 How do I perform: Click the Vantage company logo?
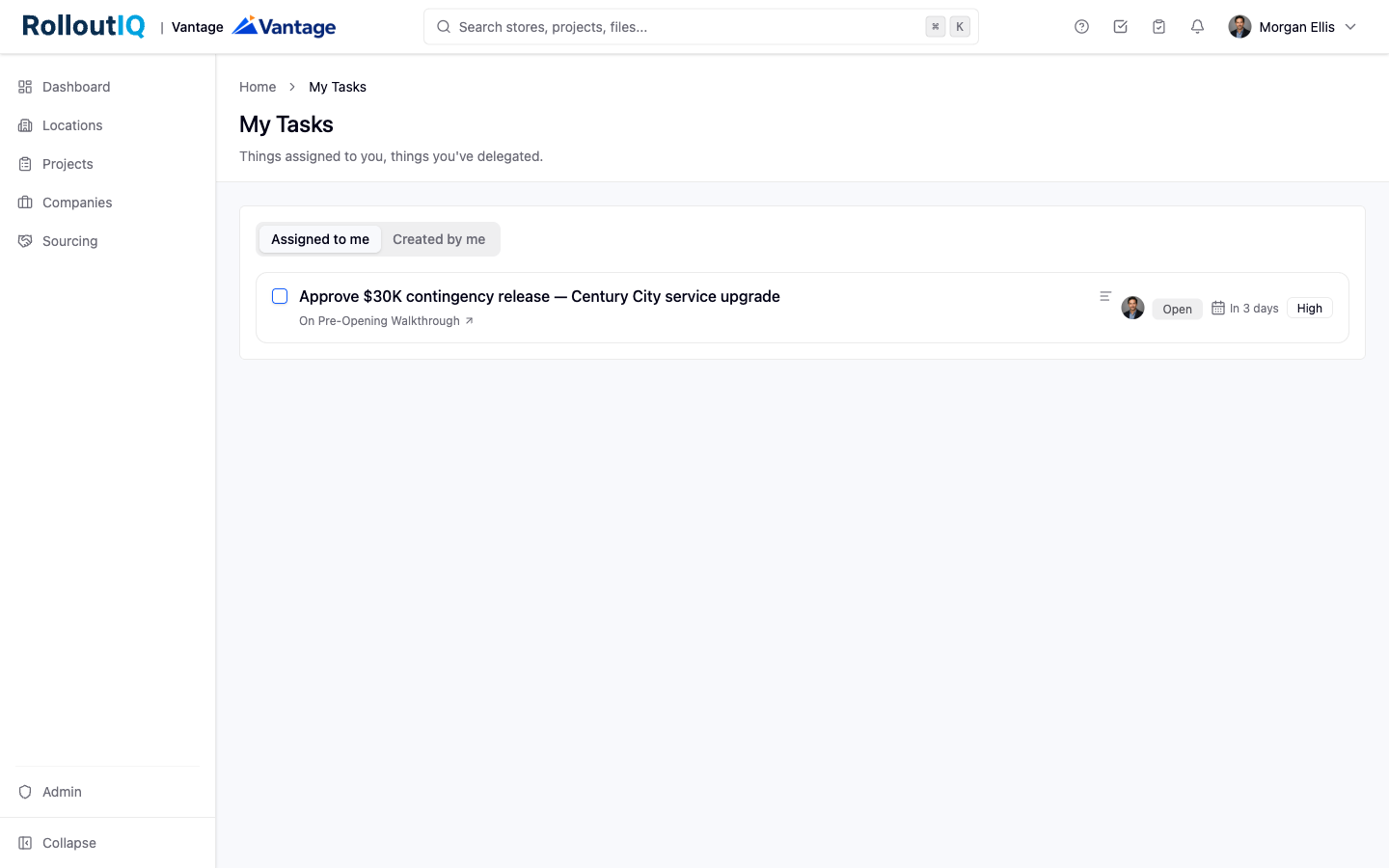tap(284, 27)
